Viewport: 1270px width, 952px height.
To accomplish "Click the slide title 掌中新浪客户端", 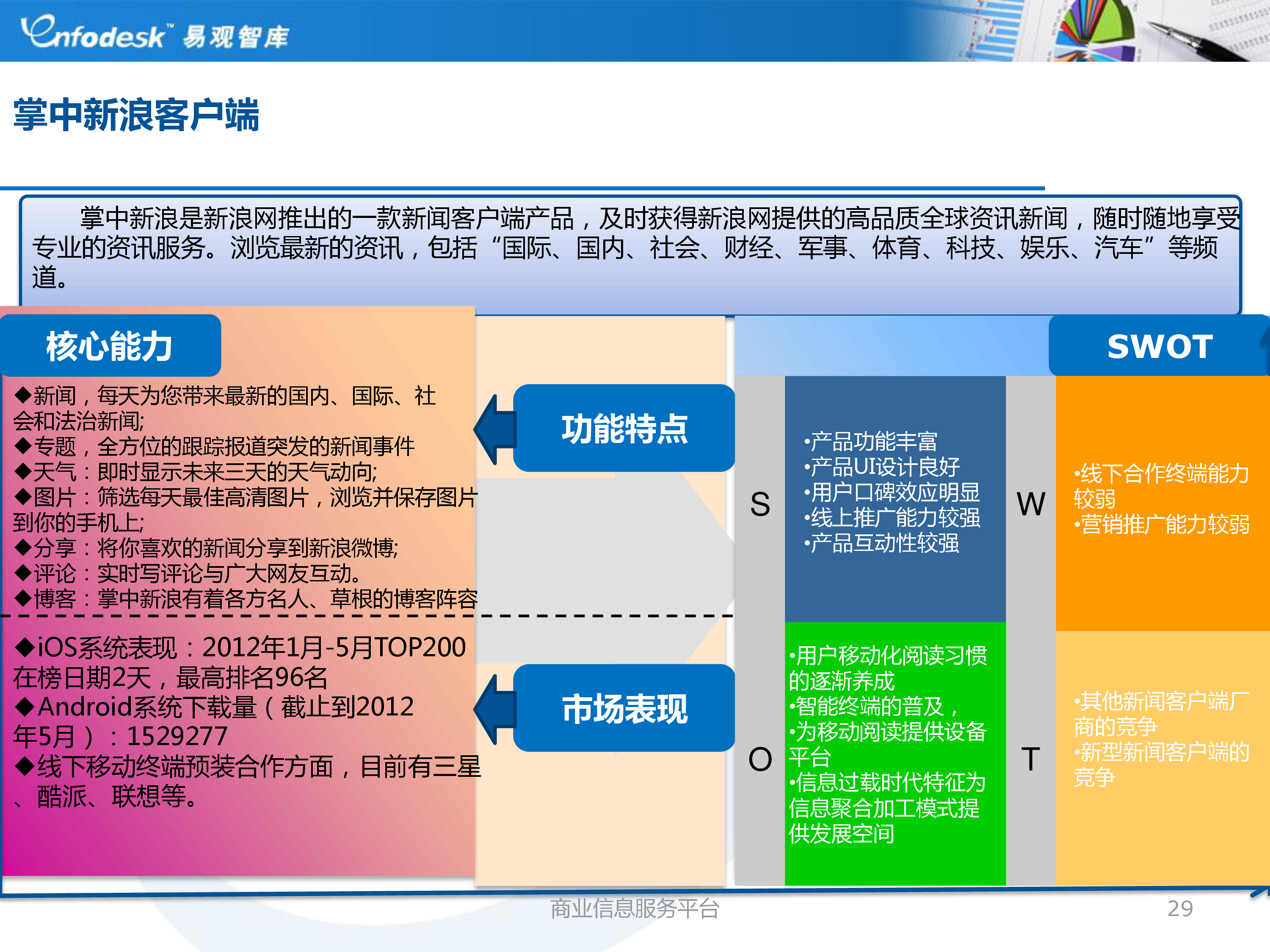I will pyautogui.click(x=136, y=115).
